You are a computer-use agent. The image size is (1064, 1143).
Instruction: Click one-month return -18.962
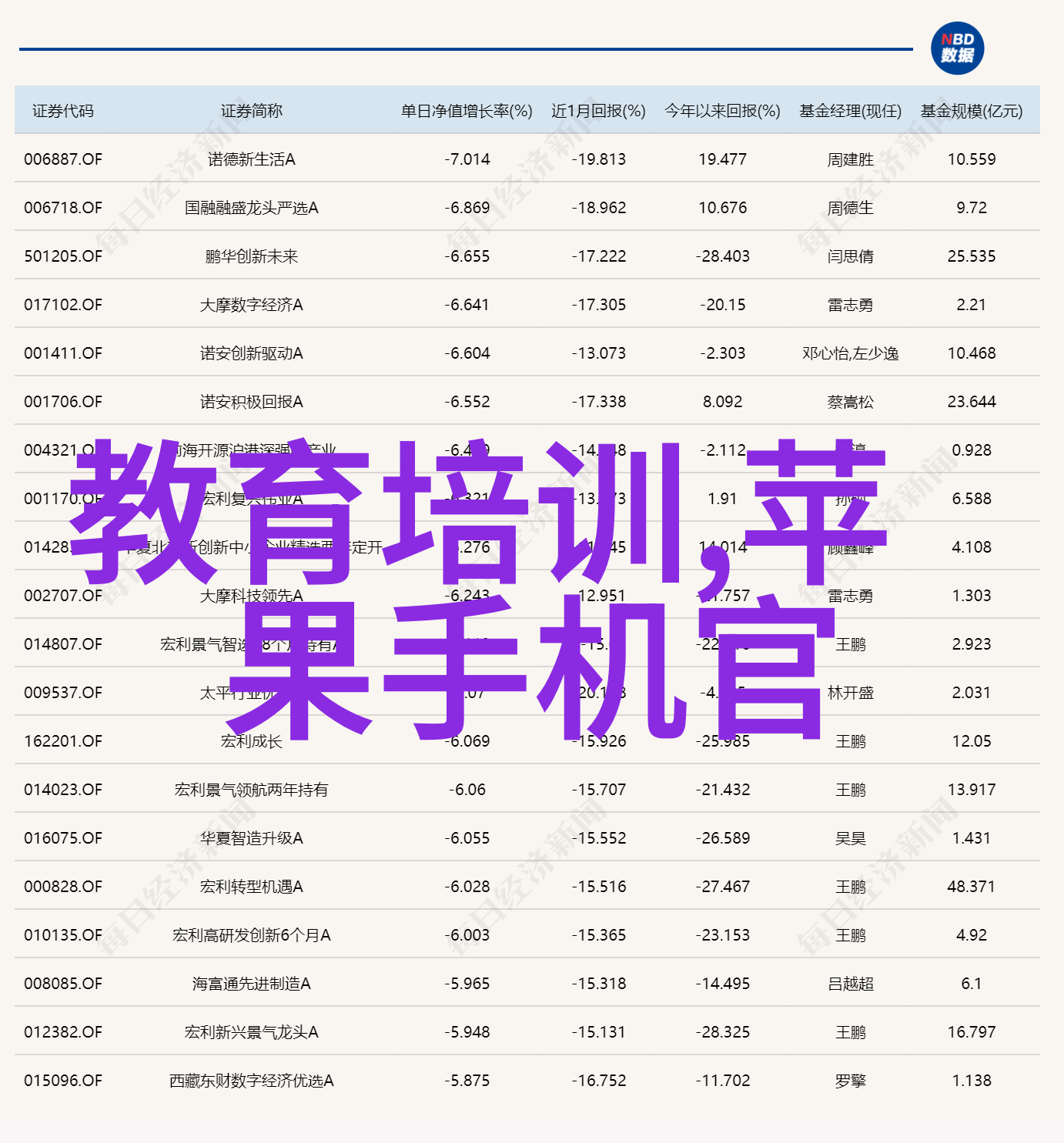point(598,208)
